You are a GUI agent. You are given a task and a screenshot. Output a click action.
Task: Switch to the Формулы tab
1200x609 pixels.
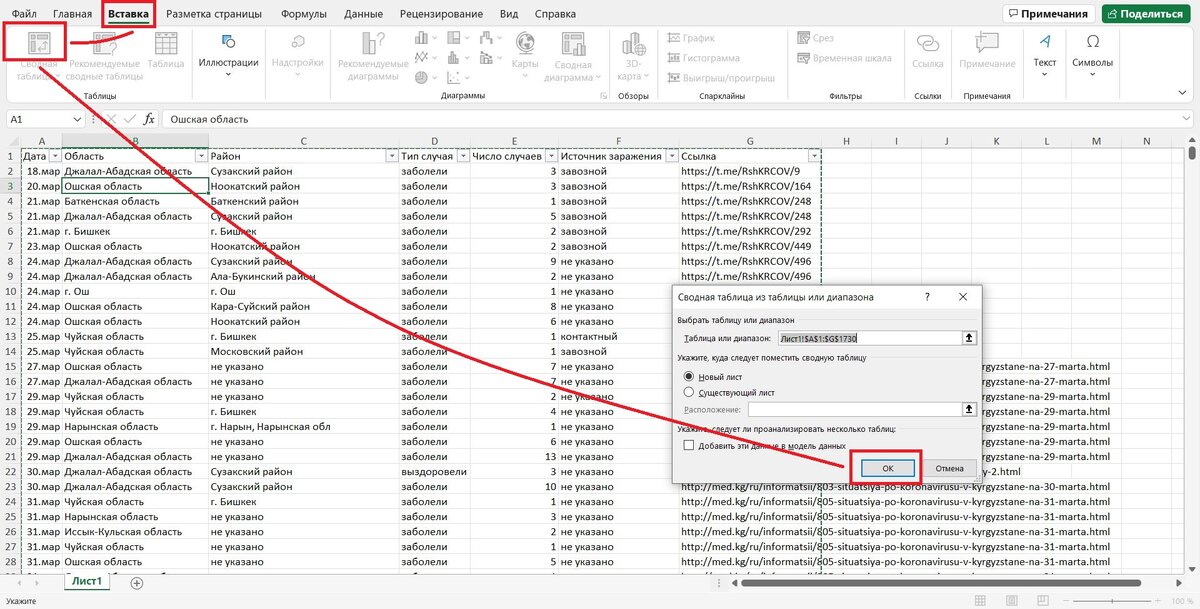click(x=304, y=15)
